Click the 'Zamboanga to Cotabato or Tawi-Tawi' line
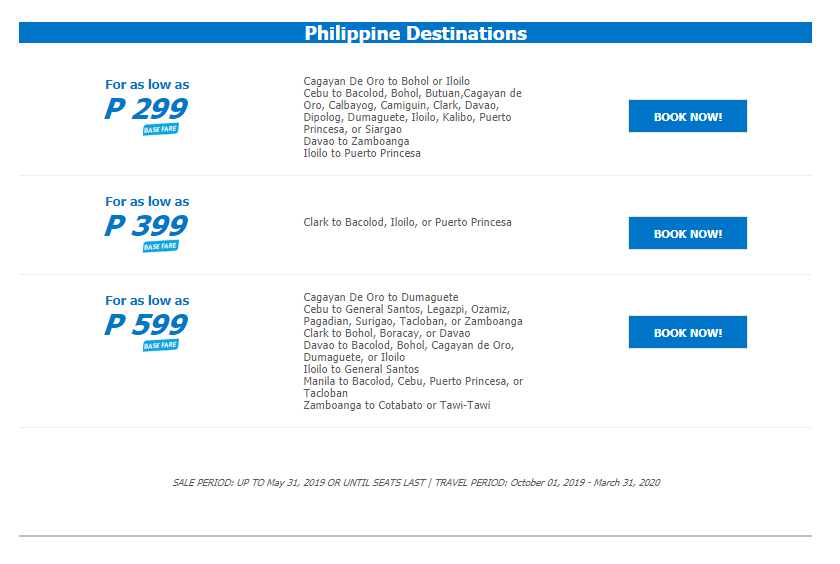Image resolution: width=840 pixels, height=564 pixels. point(397,405)
